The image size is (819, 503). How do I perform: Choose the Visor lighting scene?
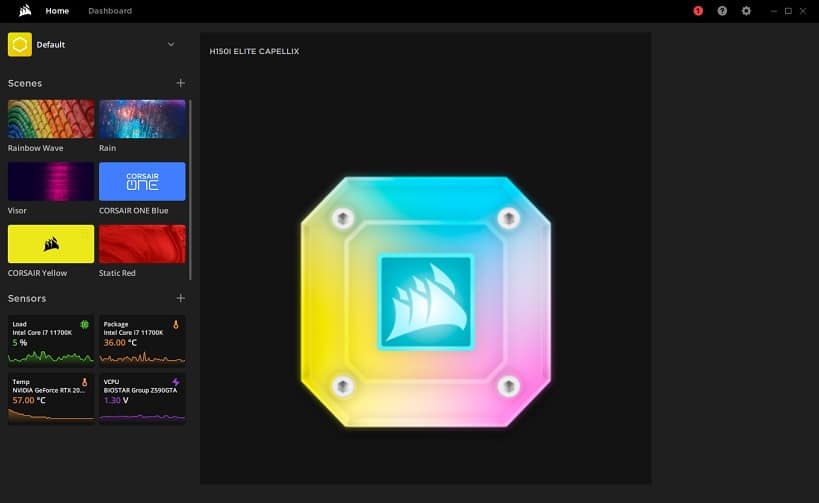tap(51, 182)
